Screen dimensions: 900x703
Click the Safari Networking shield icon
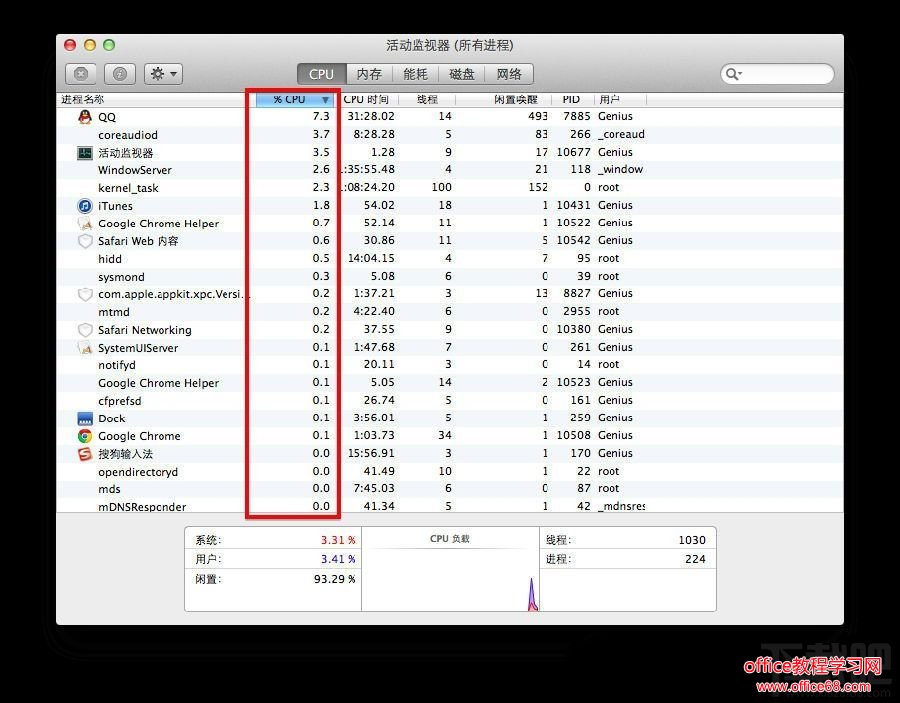(x=85, y=329)
